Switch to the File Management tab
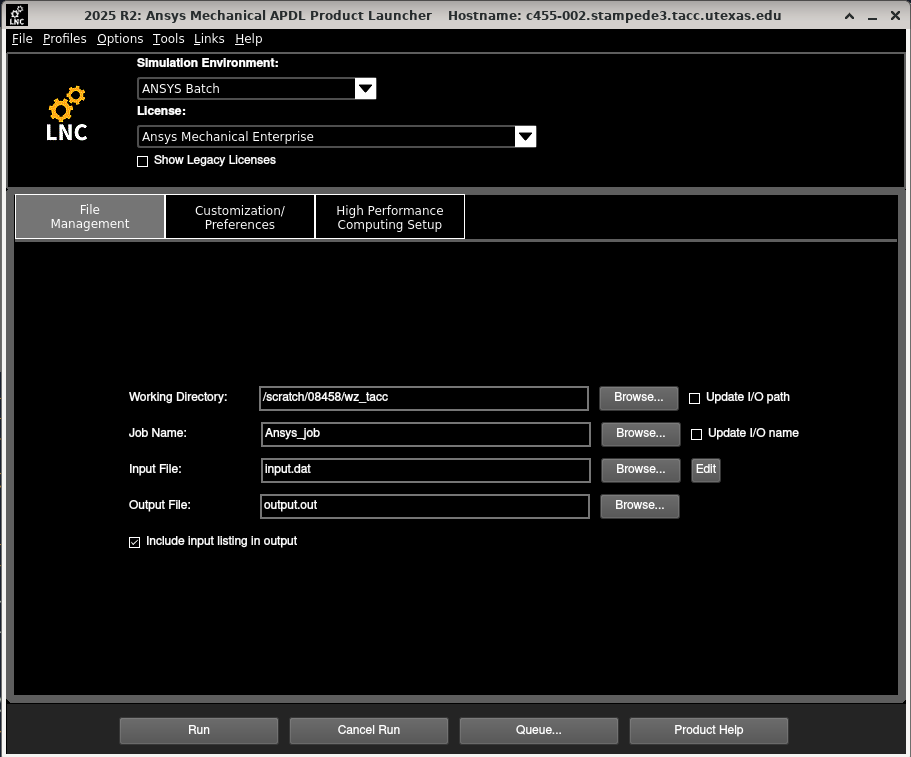The width and height of the screenshot is (911, 757). click(90, 217)
